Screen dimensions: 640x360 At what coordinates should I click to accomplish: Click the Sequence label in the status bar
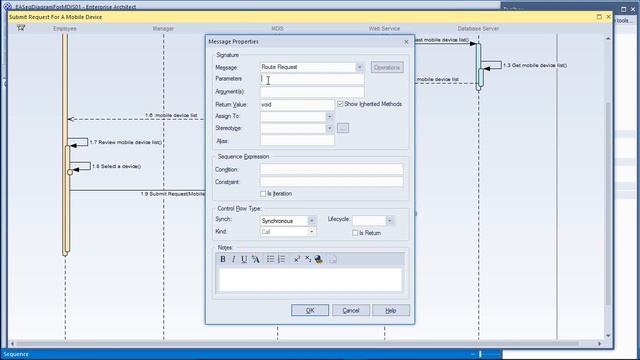pyautogui.click(x=16, y=354)
